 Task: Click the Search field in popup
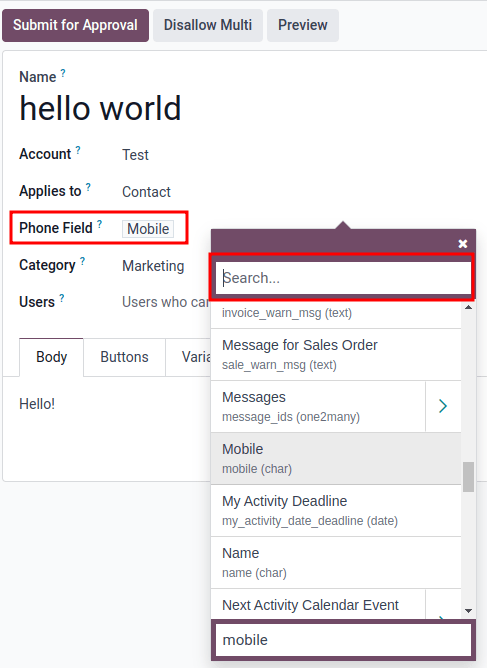coord(343,278)
